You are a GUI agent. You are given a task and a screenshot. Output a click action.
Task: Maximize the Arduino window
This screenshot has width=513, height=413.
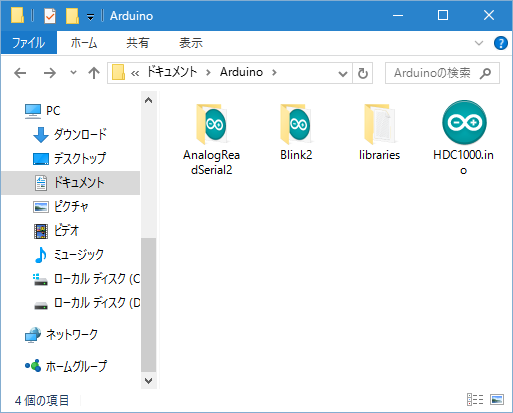click(x=443, y=15)
